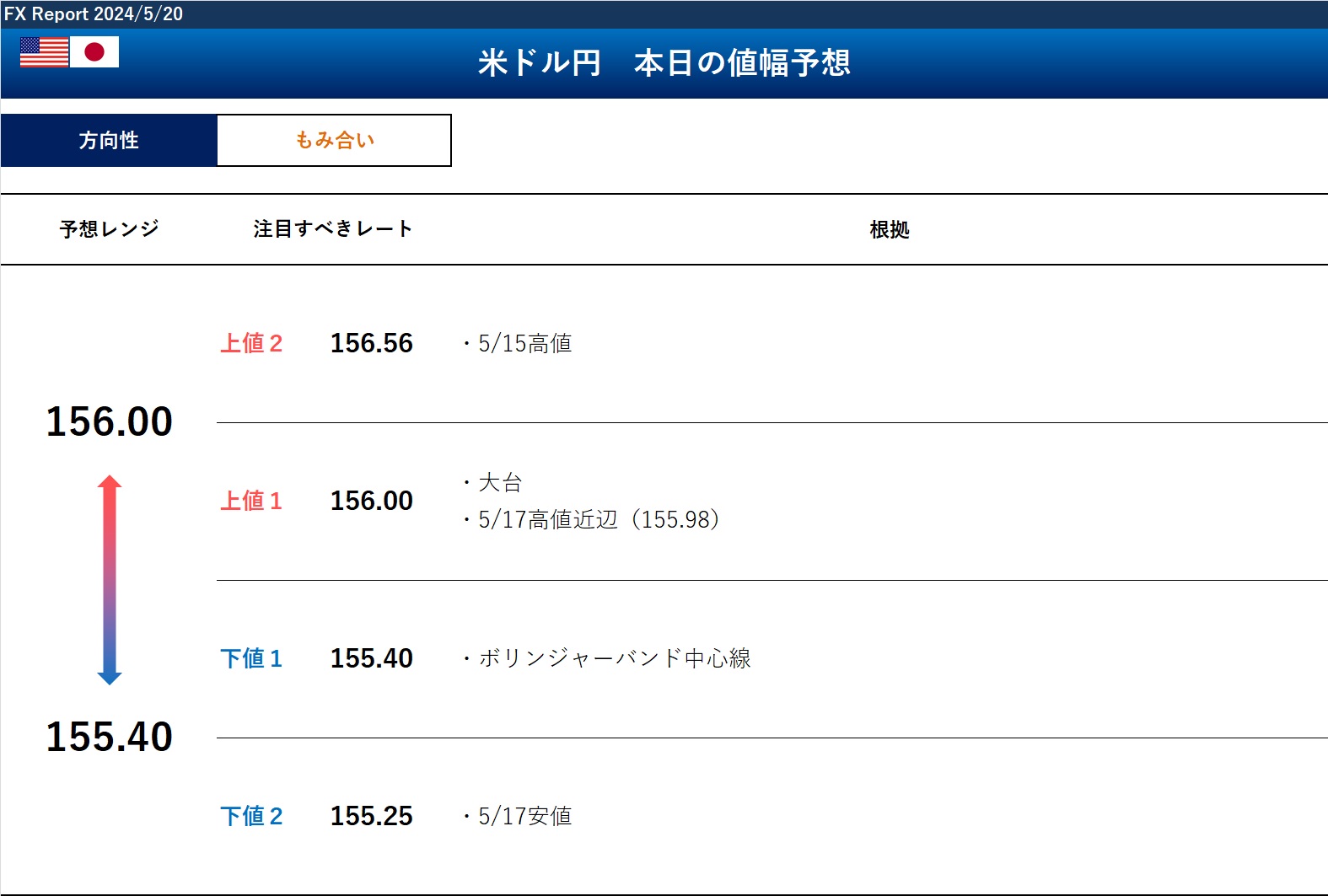Screen dimensions: 1328x896
Task: Select the 方向性 label cell
Action: (109, 141)
